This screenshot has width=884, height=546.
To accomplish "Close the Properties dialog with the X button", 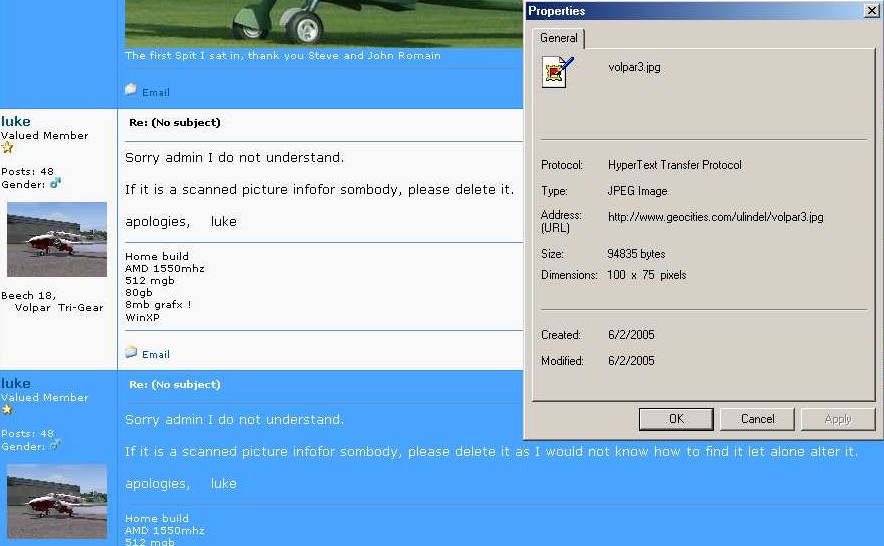I will (871, 11).
